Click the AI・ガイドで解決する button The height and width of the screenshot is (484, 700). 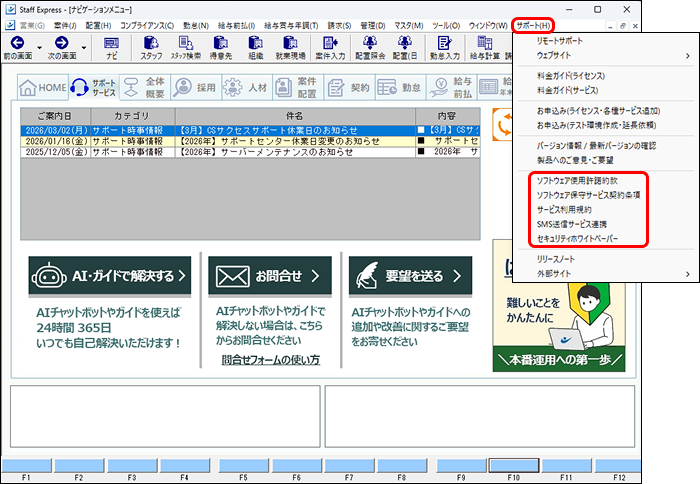pyautogui.click(x=110, y=276)
